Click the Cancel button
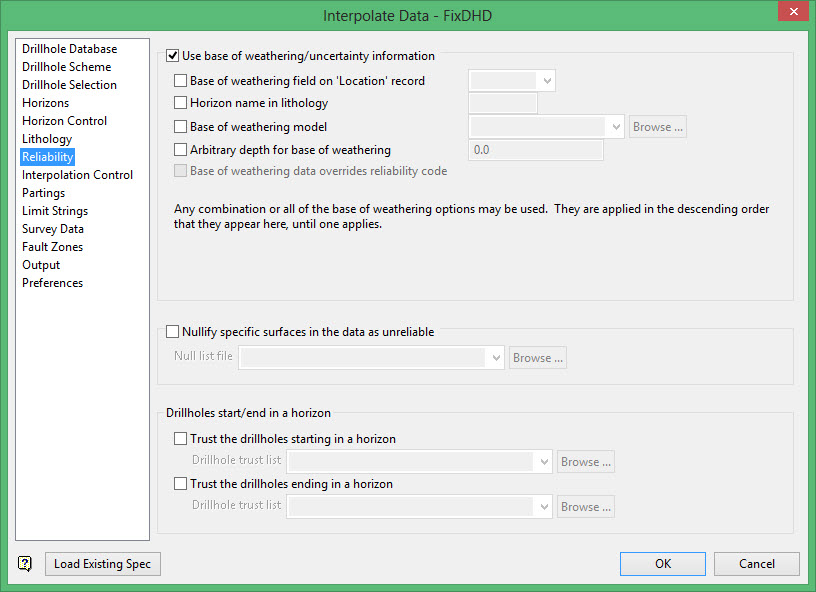The width and height of the screenshot is (816, 592). pyautogui.click(x=756, y=564)
